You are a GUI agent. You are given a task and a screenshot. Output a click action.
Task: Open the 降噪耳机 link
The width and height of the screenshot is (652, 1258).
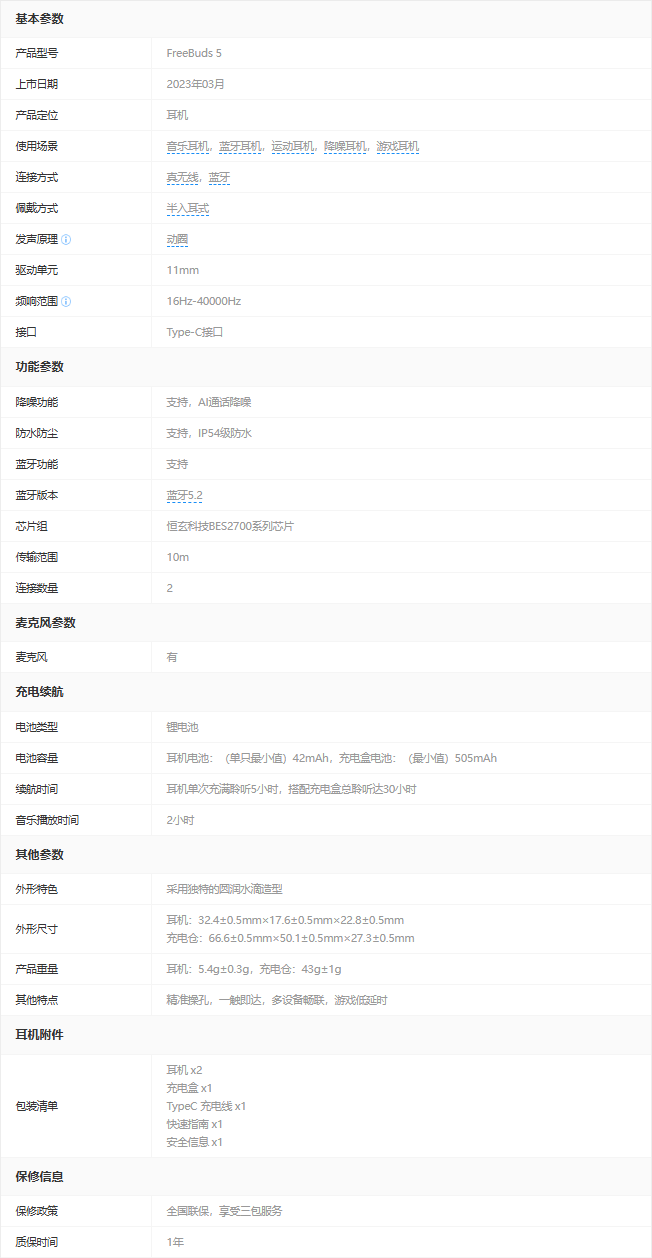[345, 146]
